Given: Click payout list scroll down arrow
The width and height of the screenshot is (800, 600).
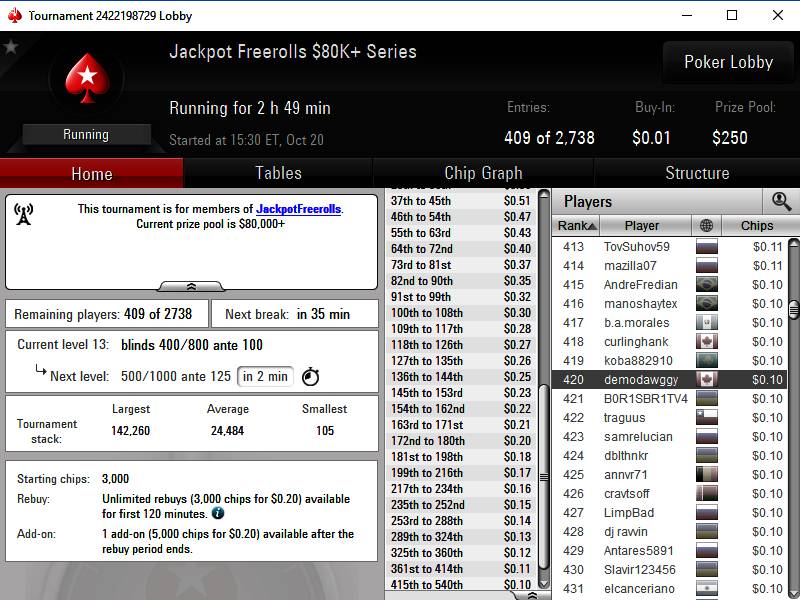Looking at the screenshot, I should pyautogui.click(x=544, y=583).
